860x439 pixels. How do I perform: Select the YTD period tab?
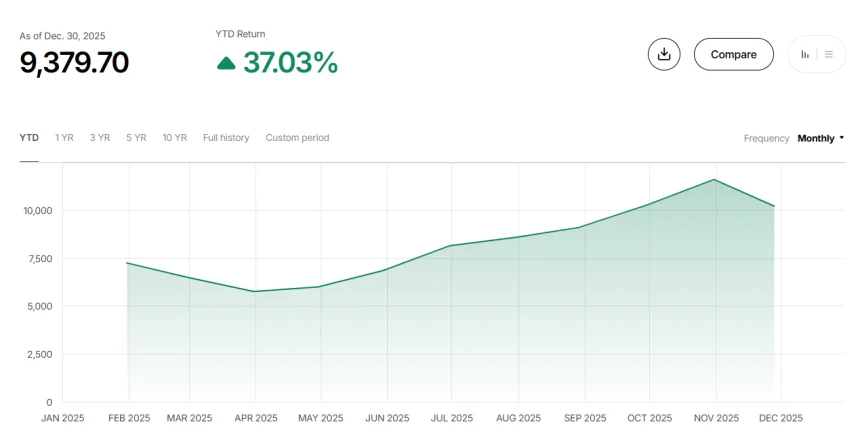29,138
